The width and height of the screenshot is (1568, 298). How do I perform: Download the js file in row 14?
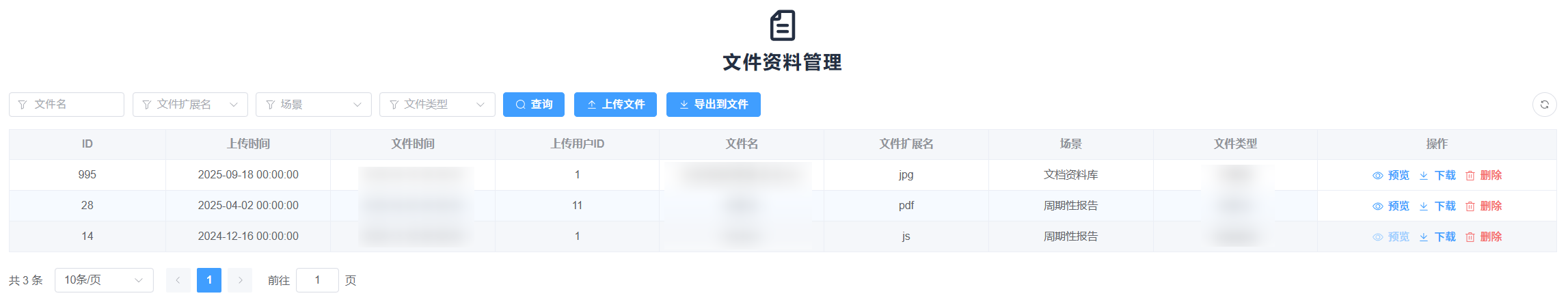coord(1437,237)
